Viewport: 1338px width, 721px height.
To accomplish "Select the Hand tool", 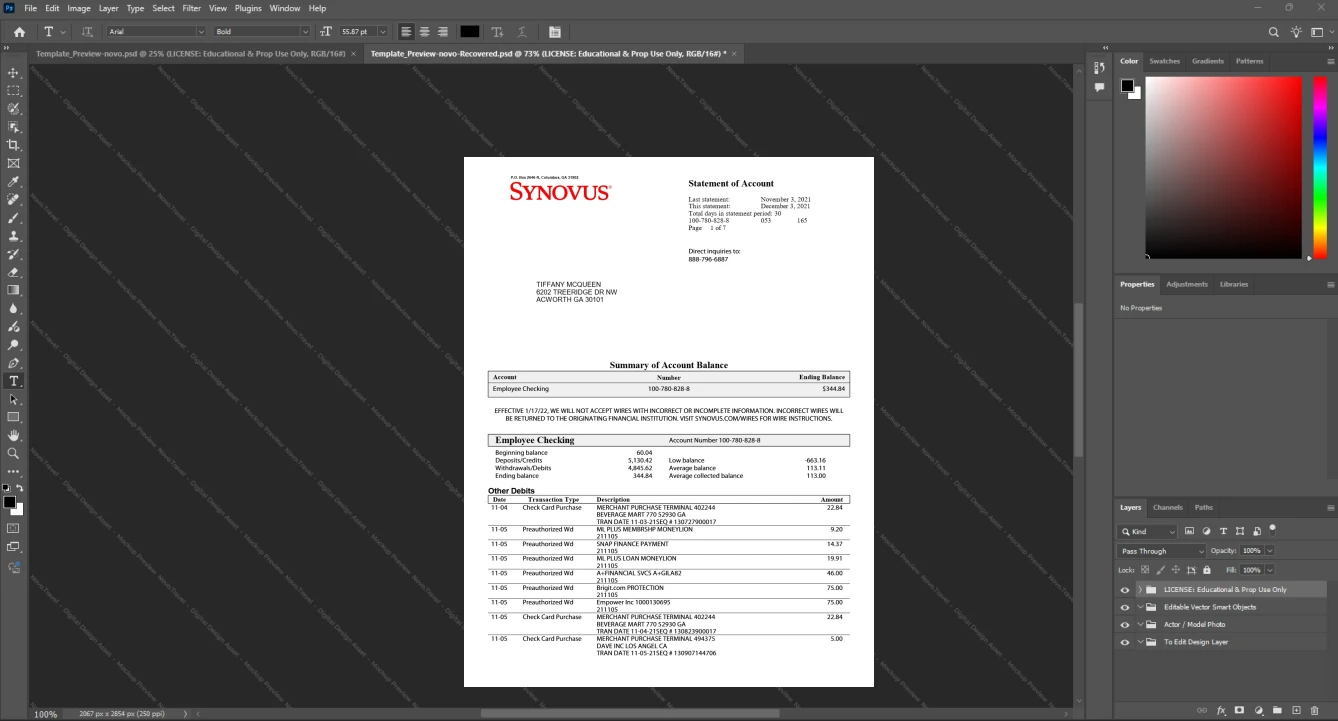I will (14, 435).
